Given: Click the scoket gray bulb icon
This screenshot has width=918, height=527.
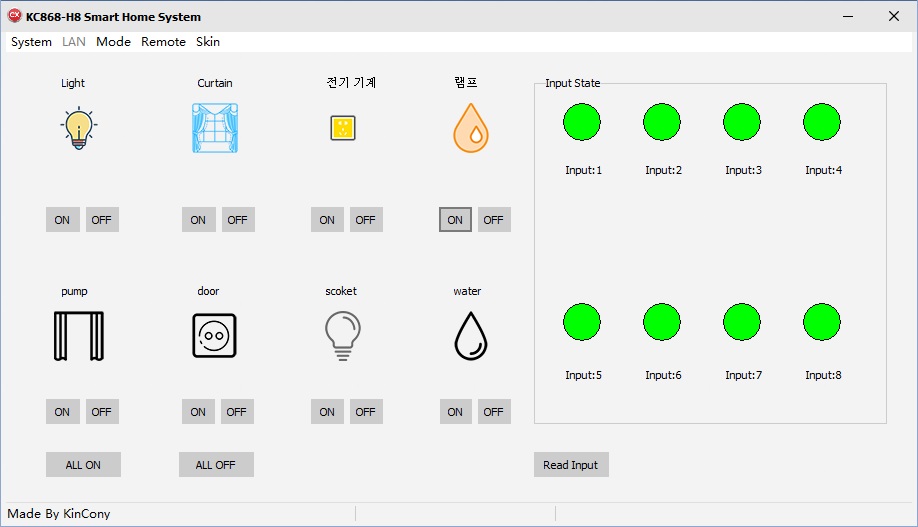Looking at the screenshot, I should point(343,335).
